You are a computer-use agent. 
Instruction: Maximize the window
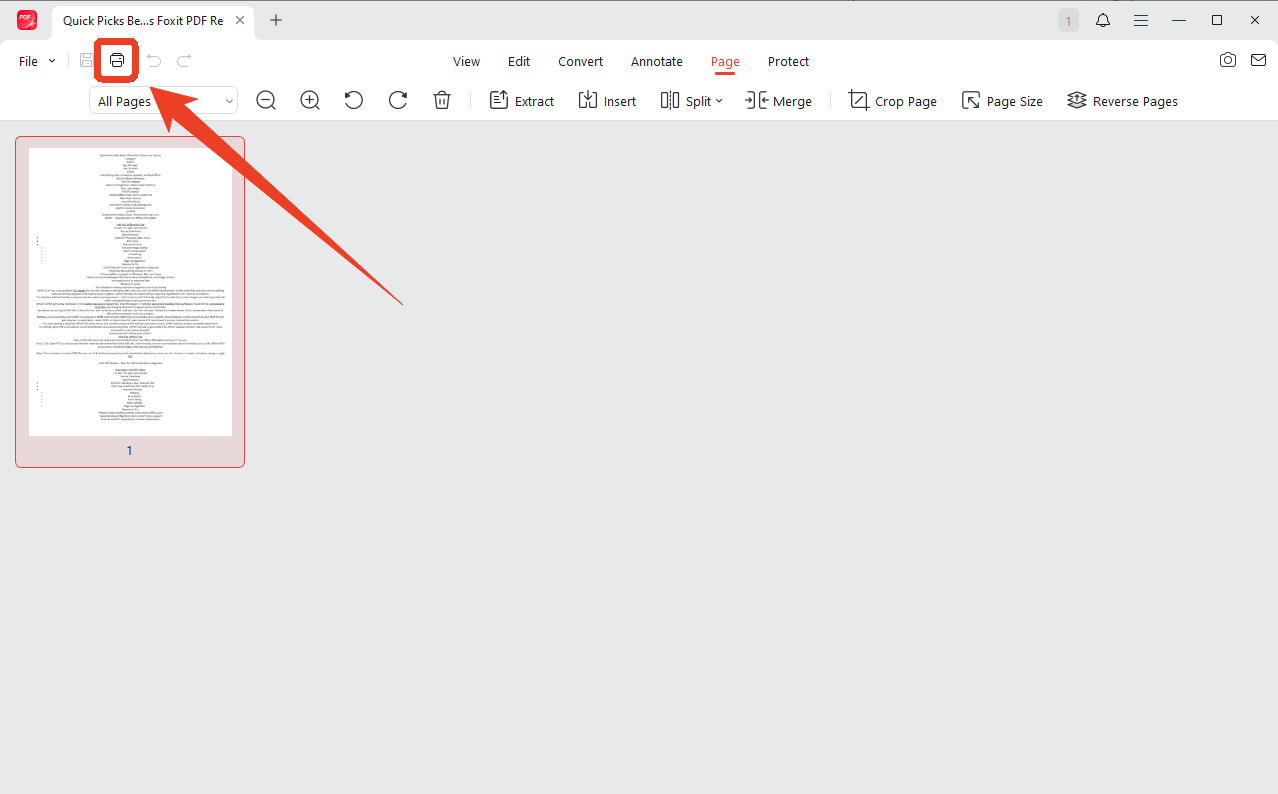[1217, 20]
